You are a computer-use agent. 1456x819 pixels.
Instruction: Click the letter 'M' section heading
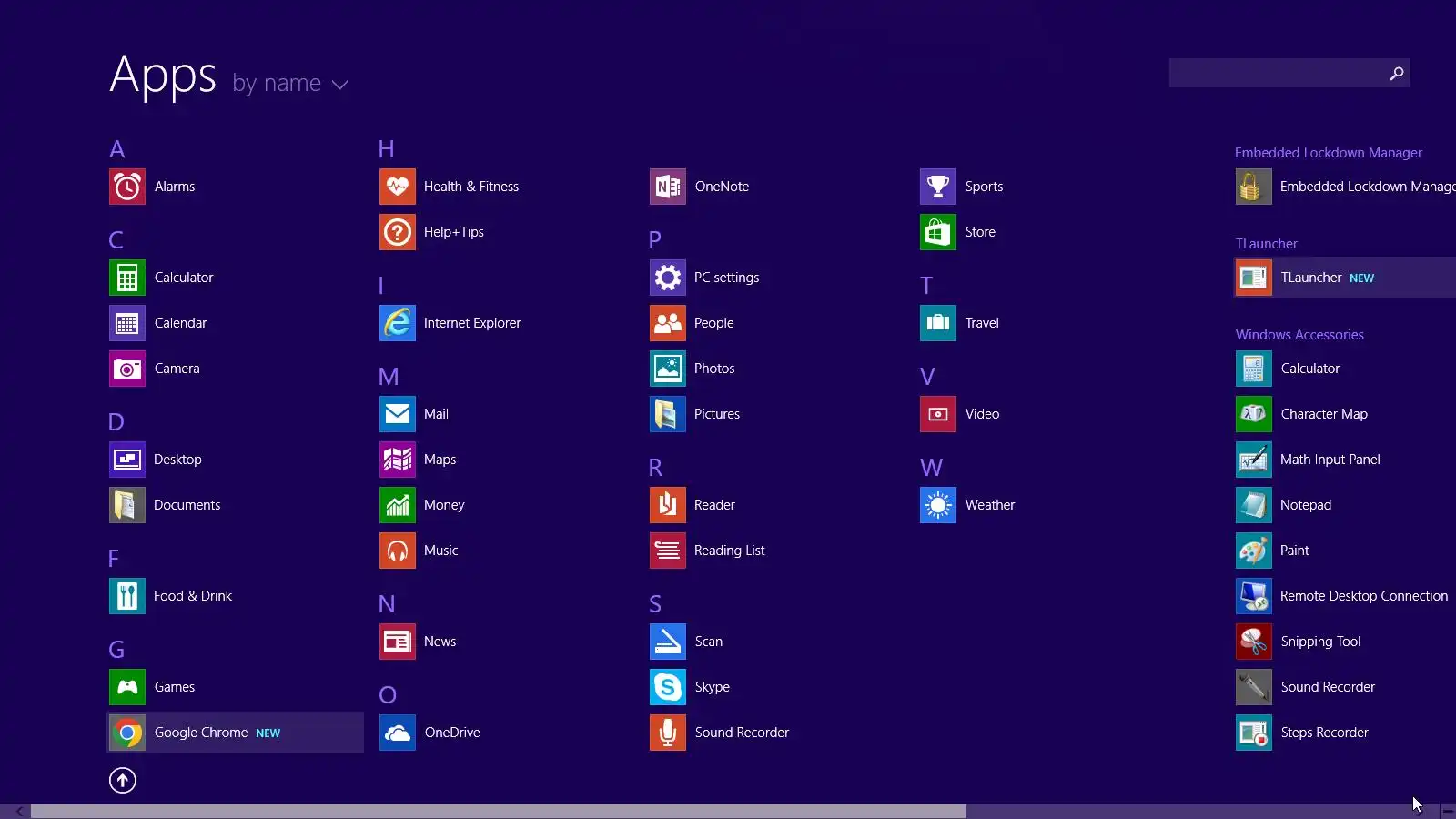point(389,377)
